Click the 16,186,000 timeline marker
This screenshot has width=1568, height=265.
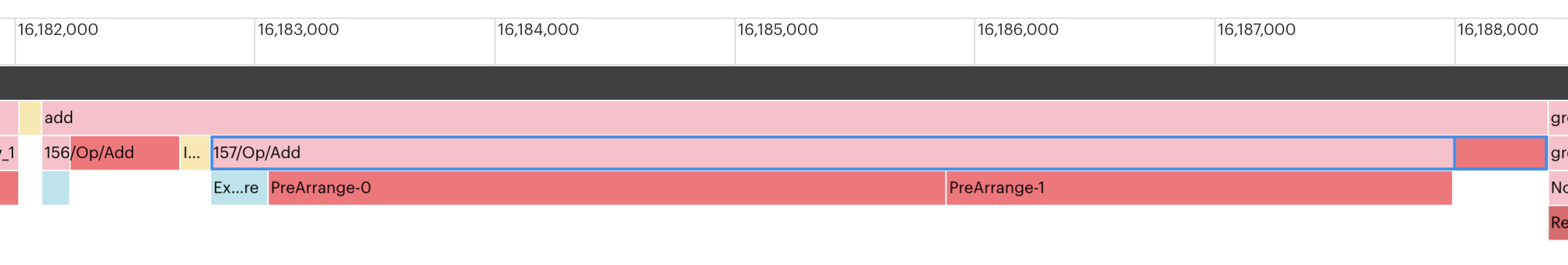[x=1018, y=30]
